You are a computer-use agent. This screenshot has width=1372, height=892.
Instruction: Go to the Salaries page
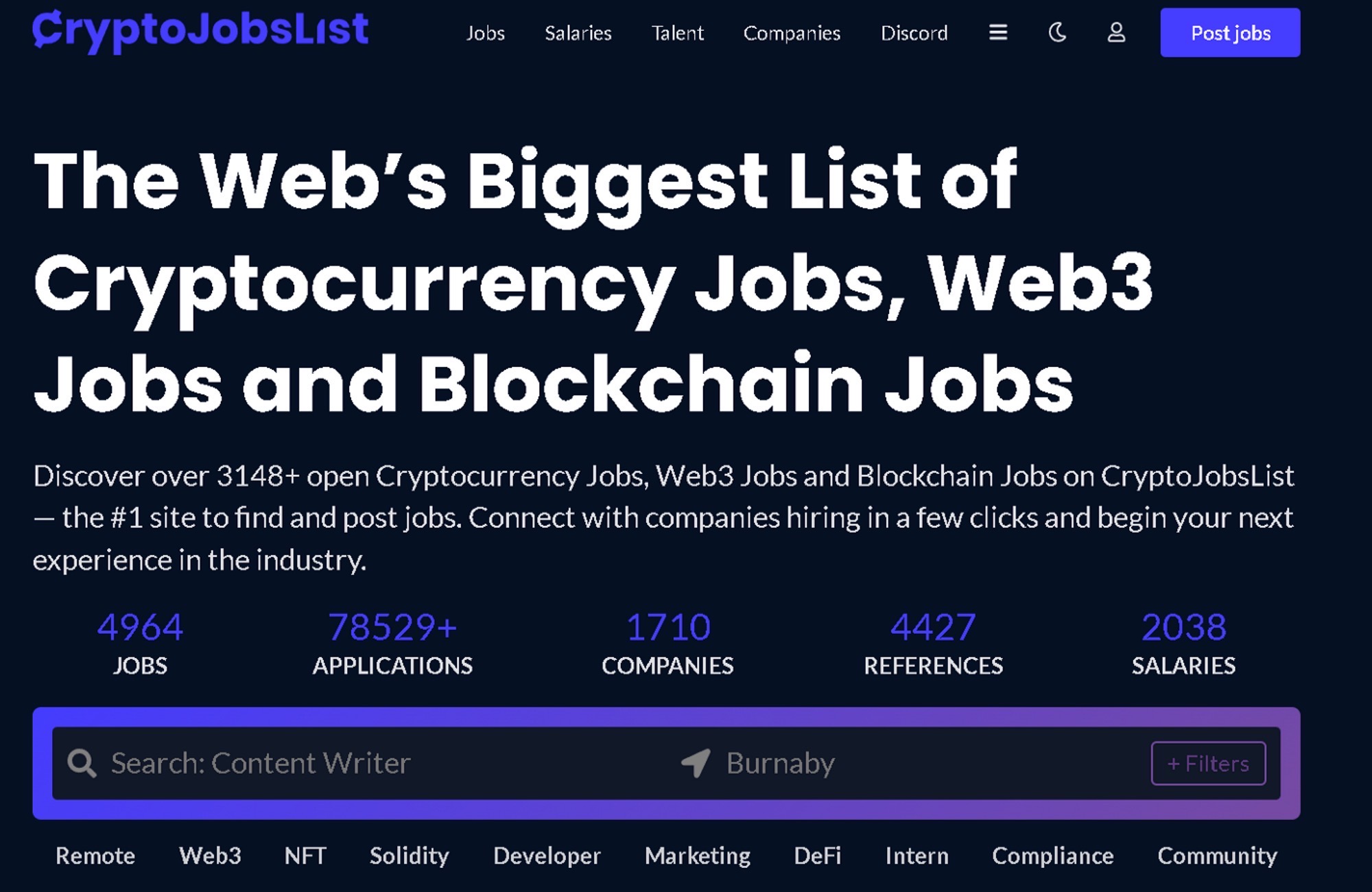(578, 33)
